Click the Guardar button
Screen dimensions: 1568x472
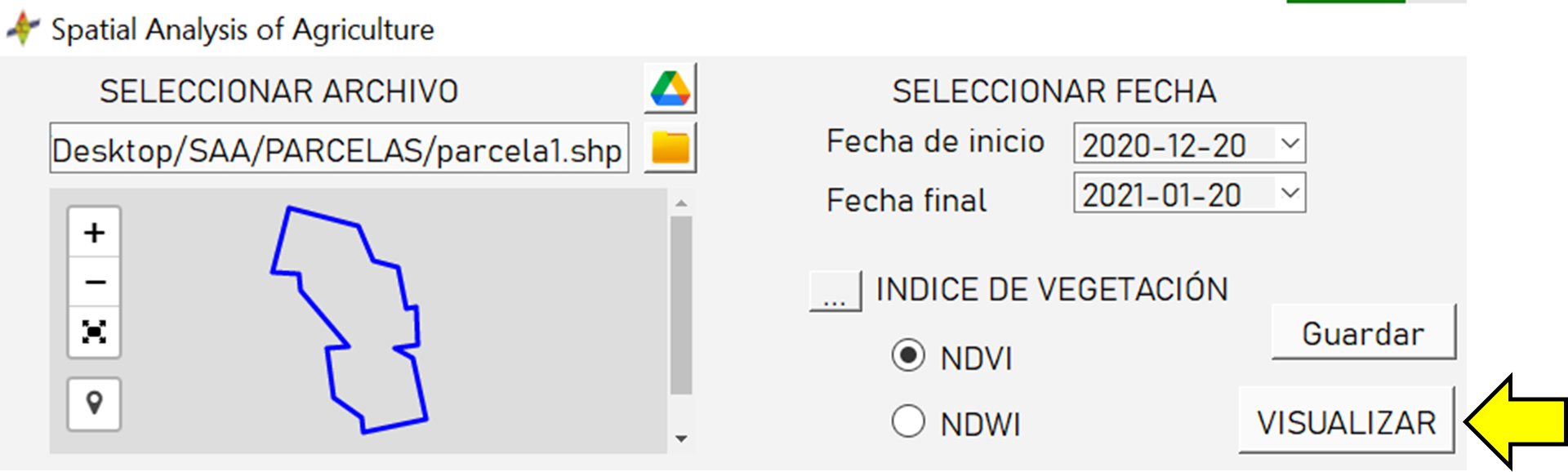[1363, 332]
